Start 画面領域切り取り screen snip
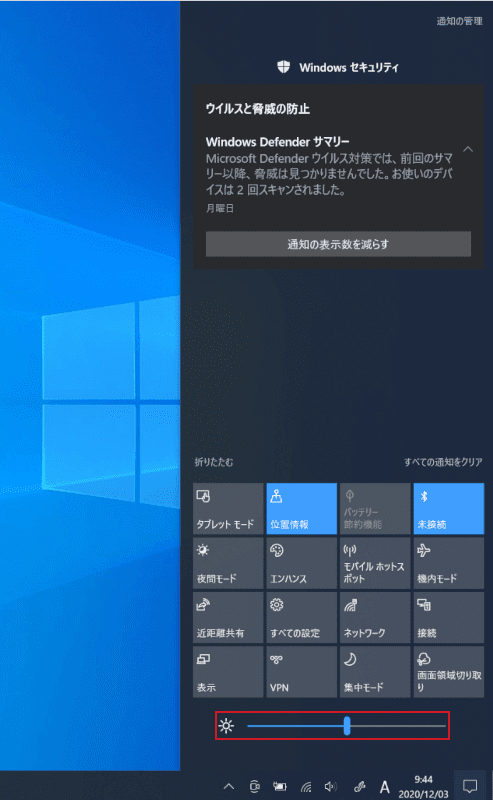 click(449, 672)
